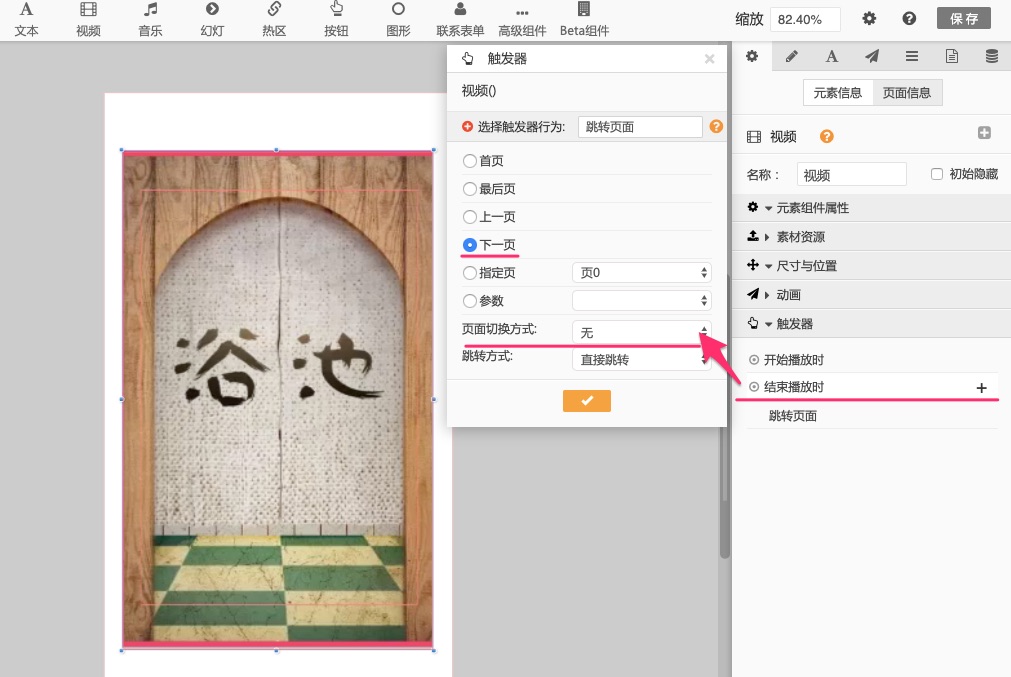This screenshot has width=1011, height=677.
Task: Open the 页0 page selection dropdown
Action: tap(642, 273)
